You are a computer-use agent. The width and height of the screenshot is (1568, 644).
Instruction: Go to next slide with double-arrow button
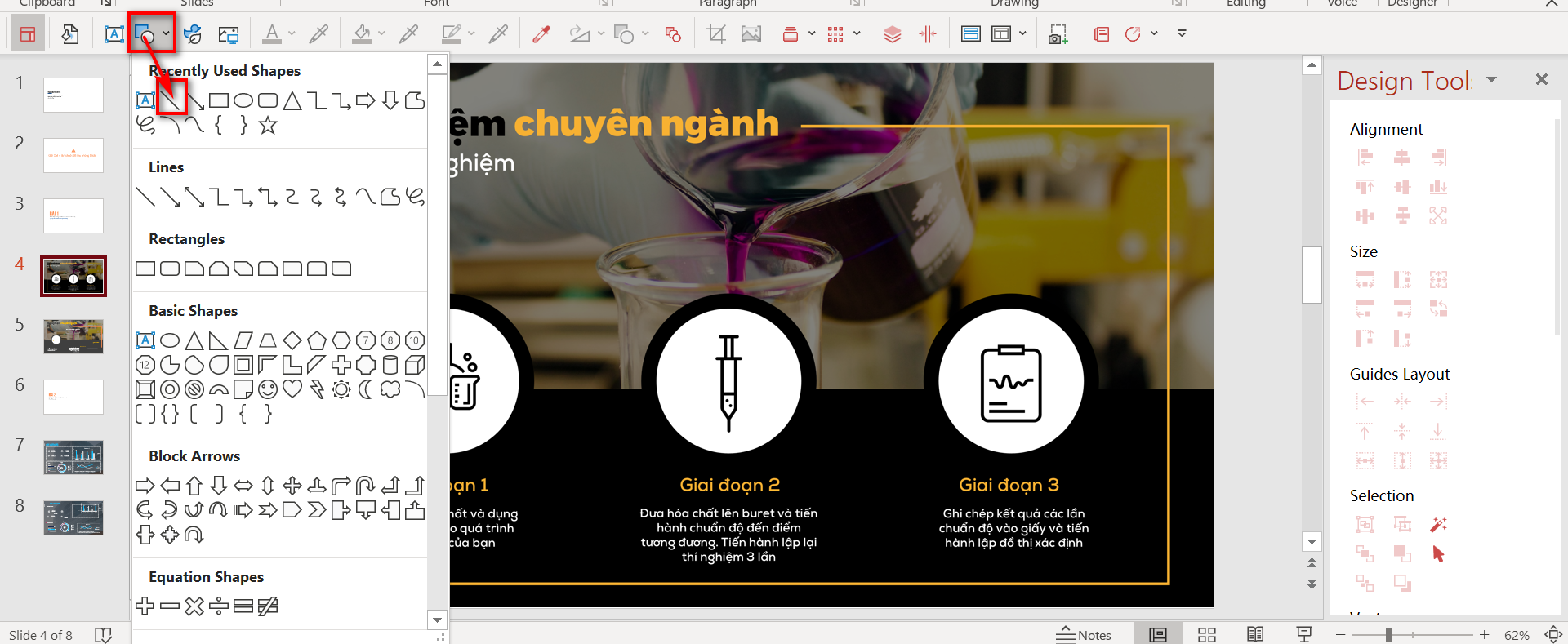point(1312,584)
